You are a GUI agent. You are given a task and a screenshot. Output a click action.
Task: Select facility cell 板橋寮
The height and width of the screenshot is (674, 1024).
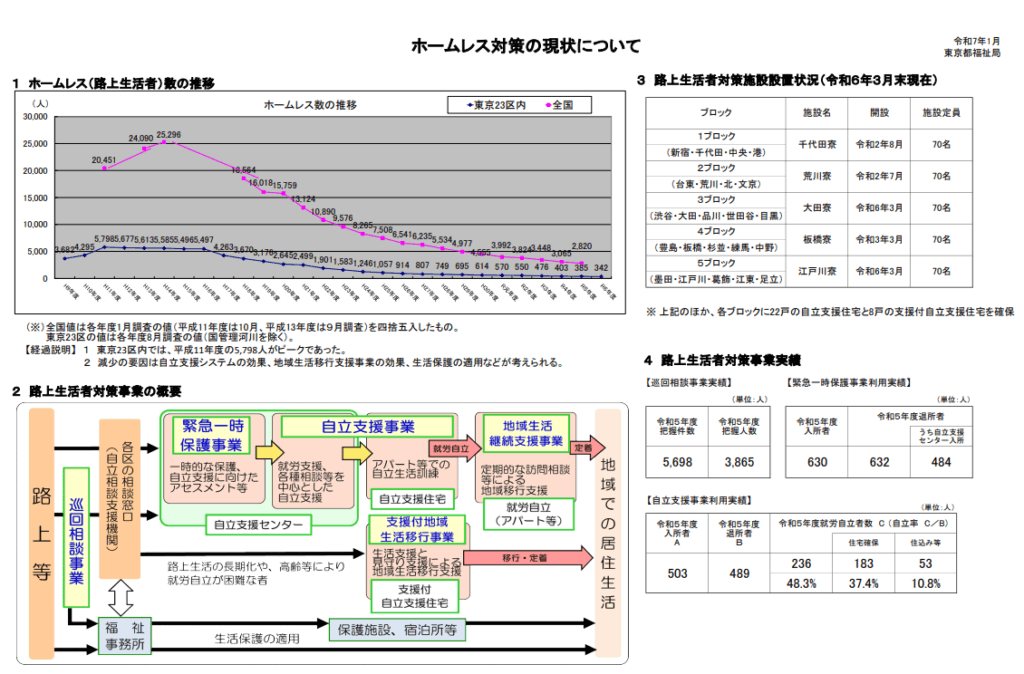(x=817, y=240)
